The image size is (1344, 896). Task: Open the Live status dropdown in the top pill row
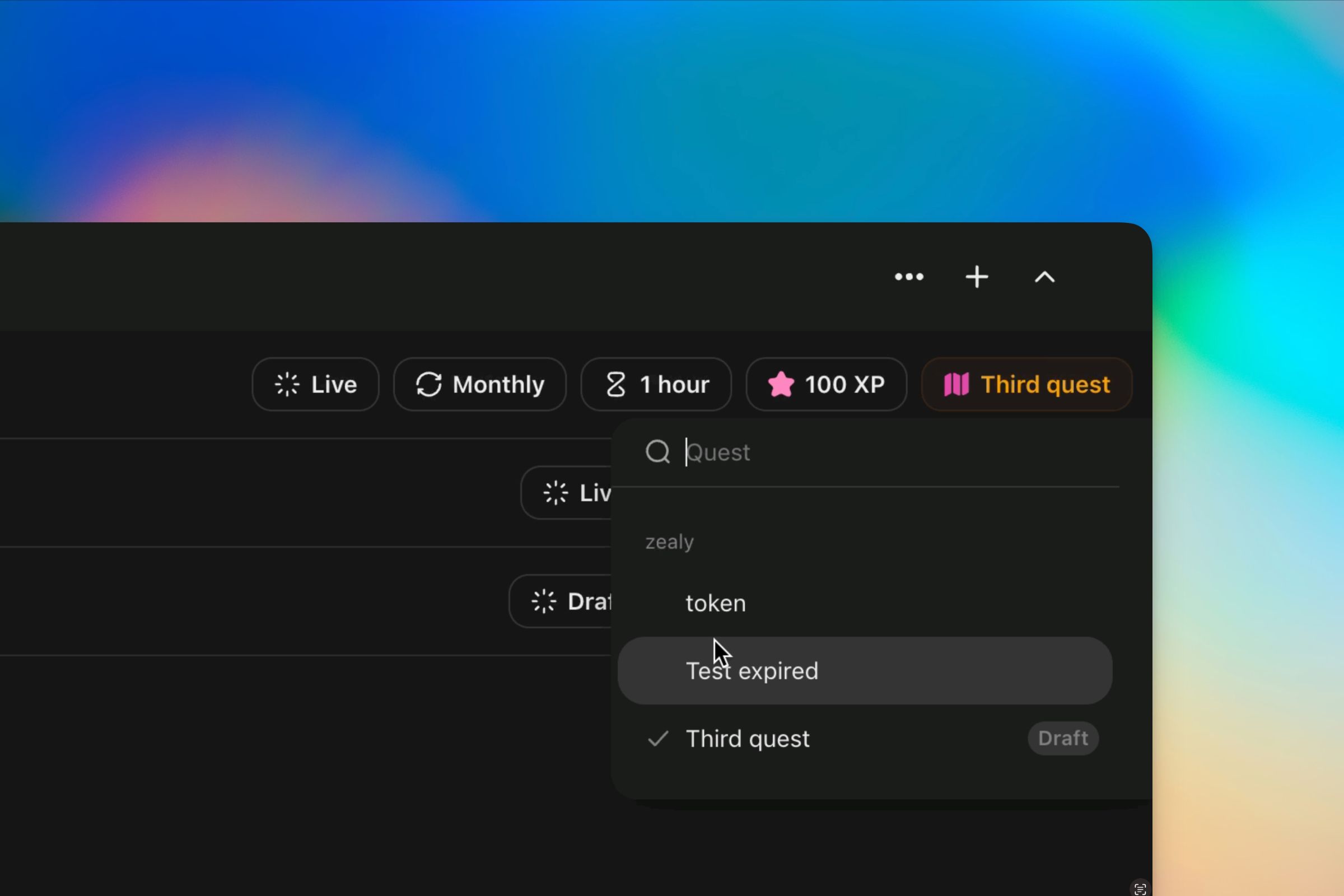click(x=315, y=384)
